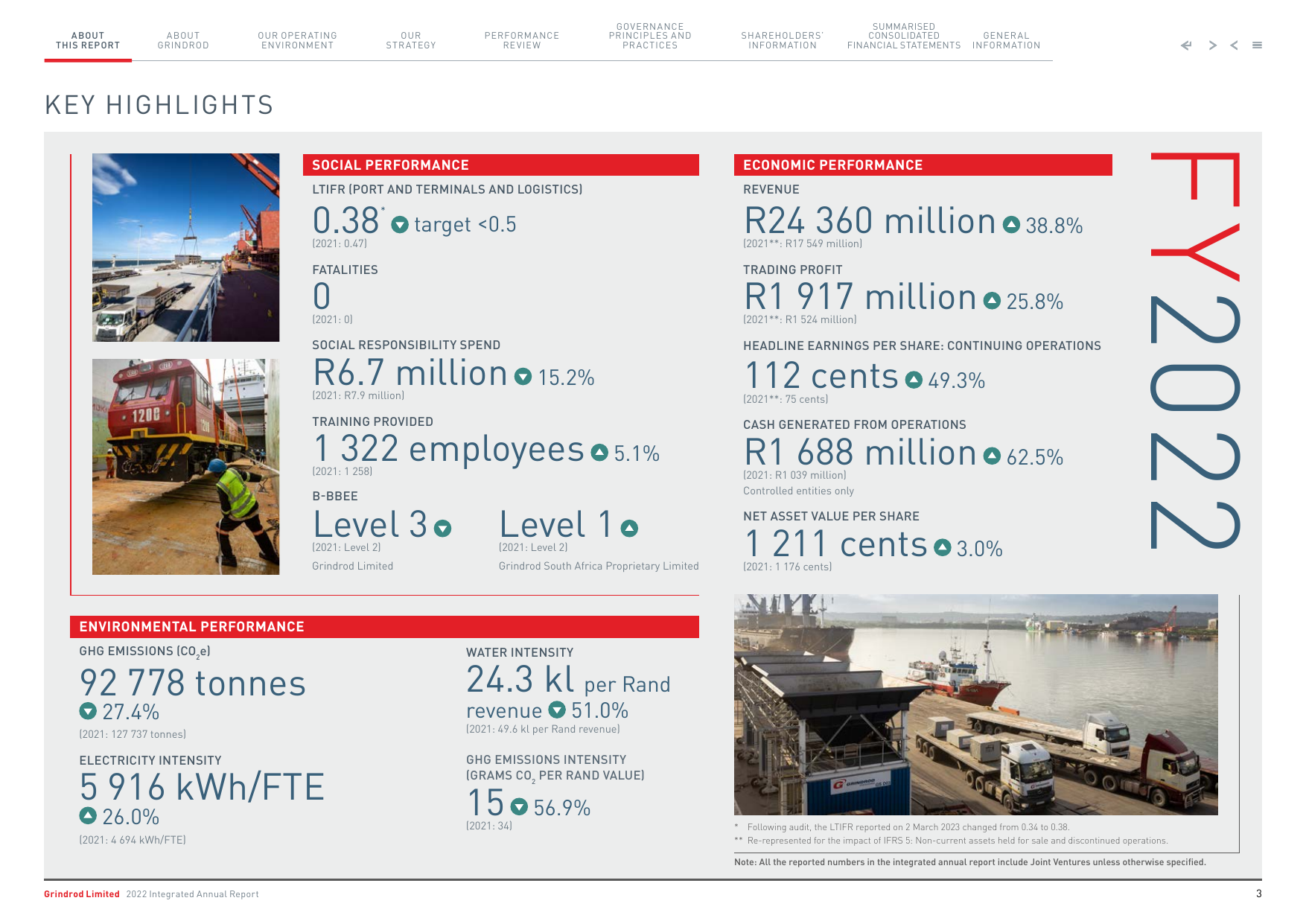Screen dimensions: 1306x924
Task: Click the harbour trucks and terminal photo
Action: [x=976, y=704]
